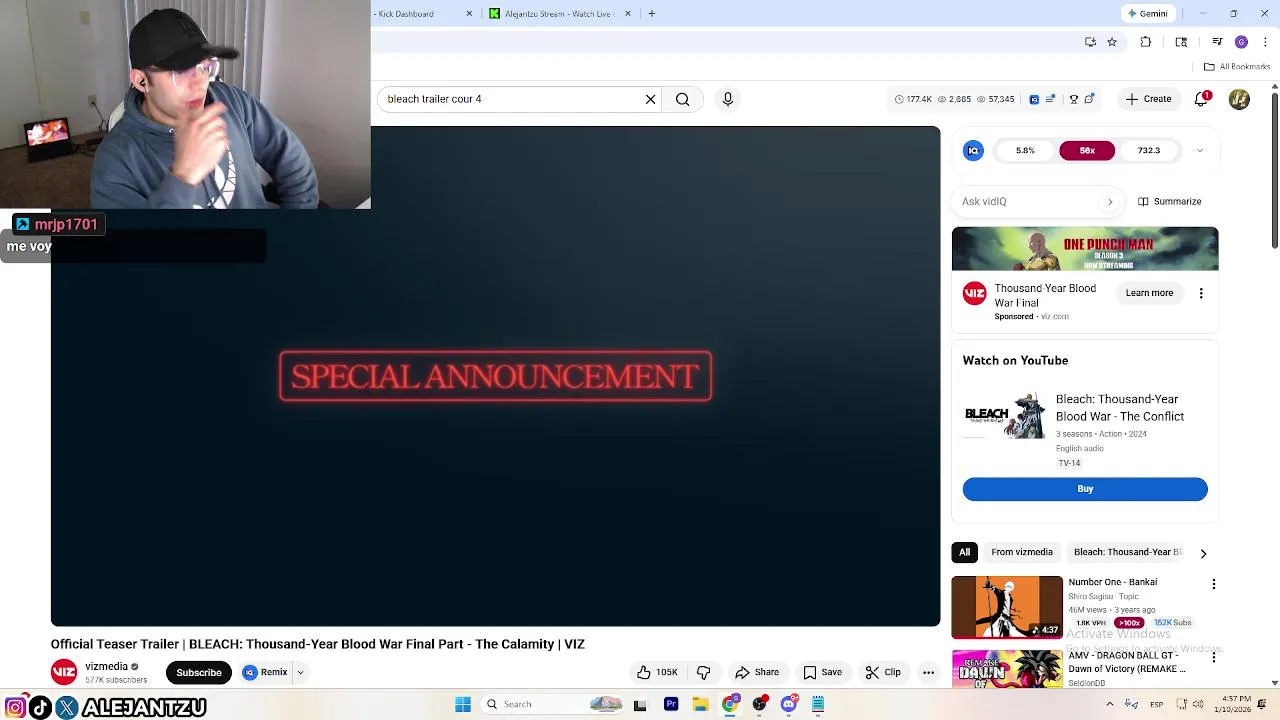This screenshot has width=1280, height=720.
Task: Select the 5.8% vidIQ metric
Action: [1025, 150]
